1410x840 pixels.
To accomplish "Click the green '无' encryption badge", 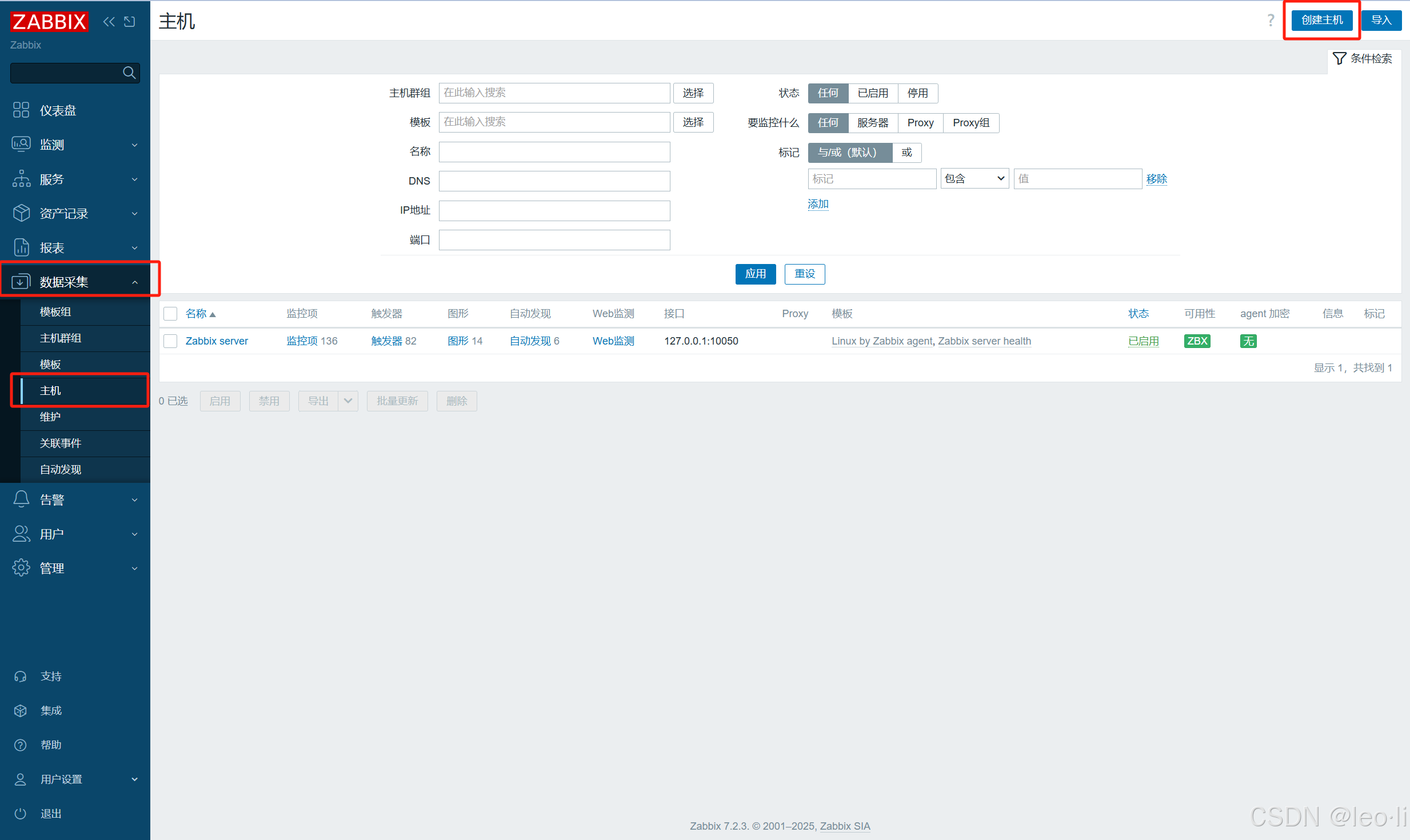I will click(x=1248, y=341).
